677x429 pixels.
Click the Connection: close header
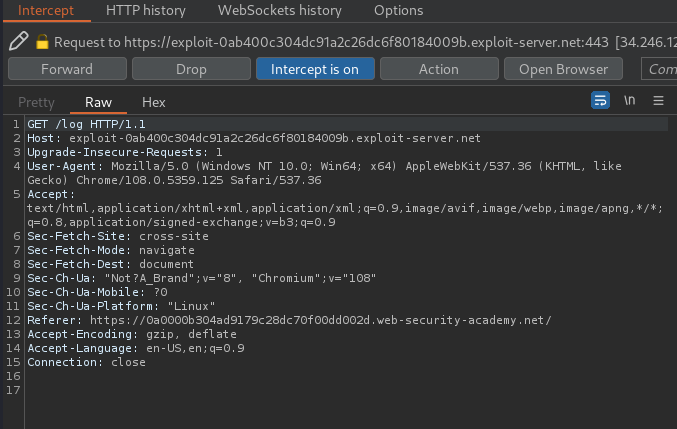coord(86,362)
